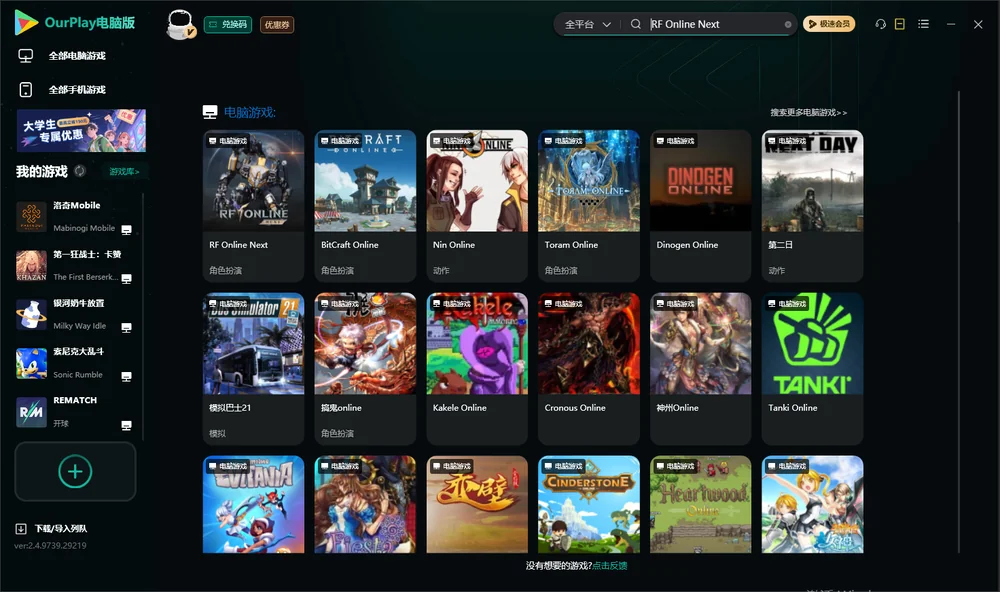The height and width of the screenshot is (592, 1000).
Task: Click the download icon beside 下载/导入列队
Action: click(20, 529)
